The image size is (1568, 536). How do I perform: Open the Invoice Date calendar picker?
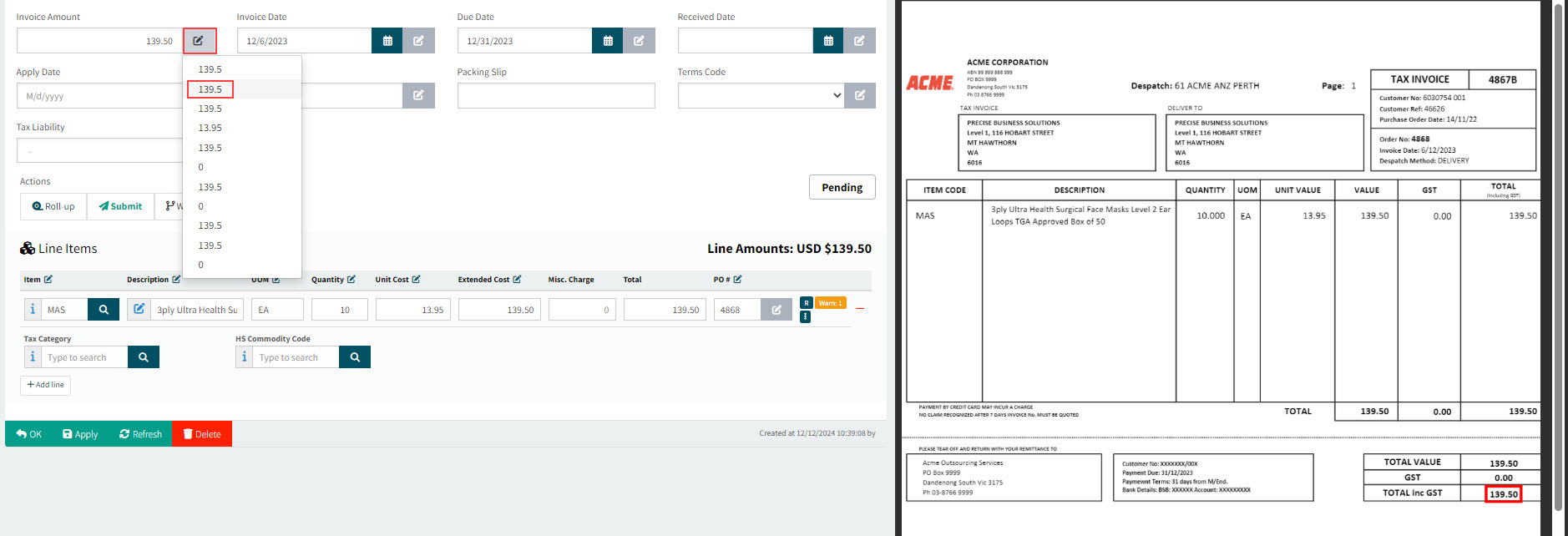[x=387, y=41]
